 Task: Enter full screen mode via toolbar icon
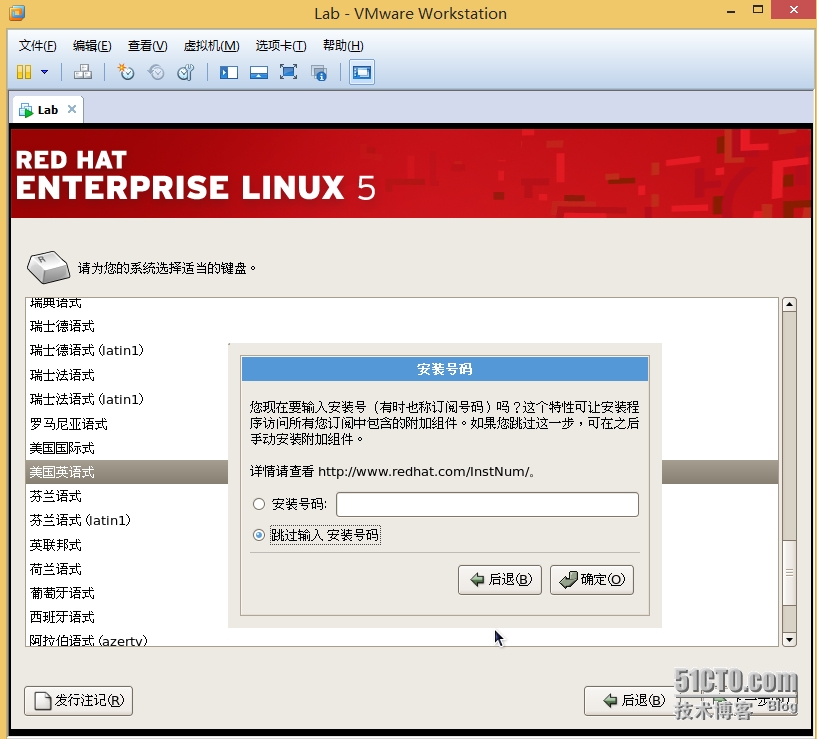(x=288, y=72)
